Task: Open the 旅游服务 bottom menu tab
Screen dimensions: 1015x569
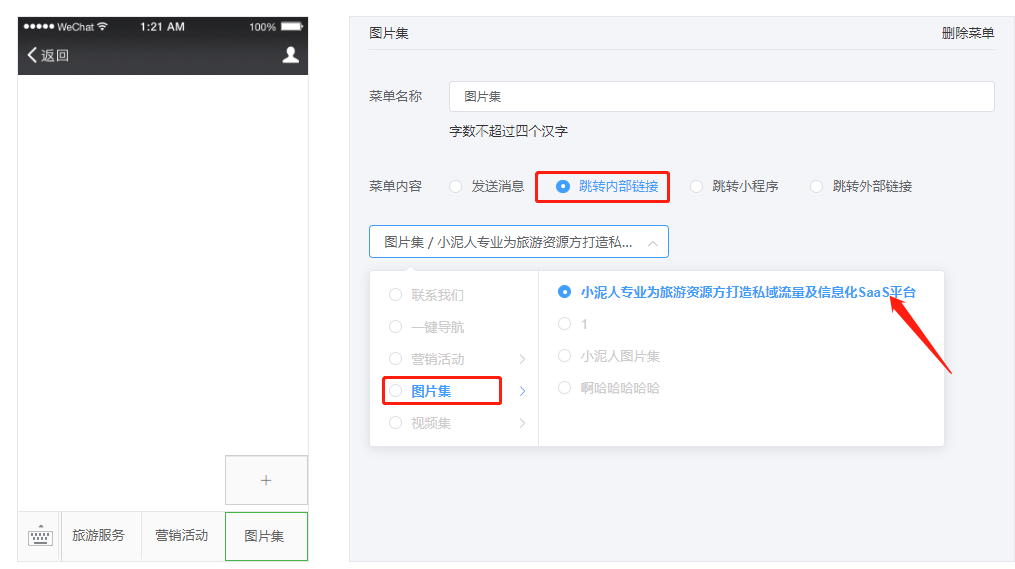Action: (x=99, y=536)
